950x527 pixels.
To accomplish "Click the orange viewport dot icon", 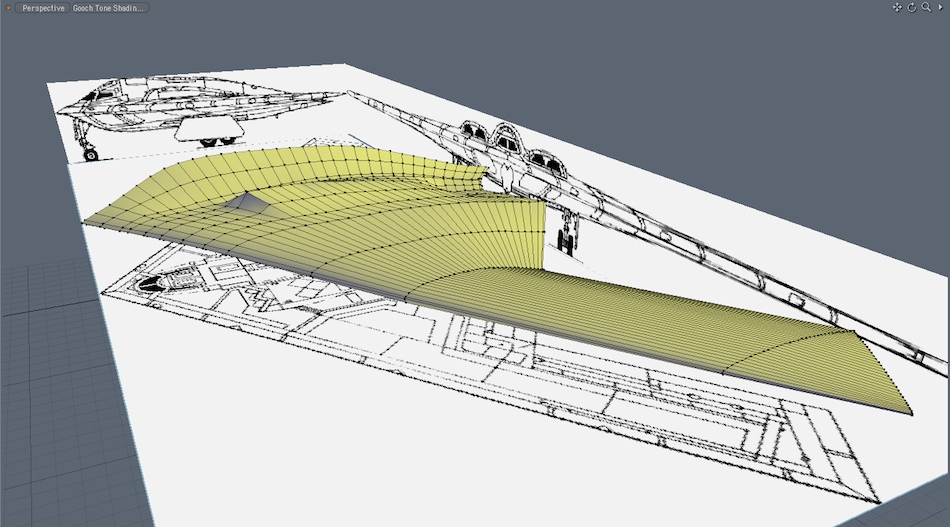I will tap(7, 7).
